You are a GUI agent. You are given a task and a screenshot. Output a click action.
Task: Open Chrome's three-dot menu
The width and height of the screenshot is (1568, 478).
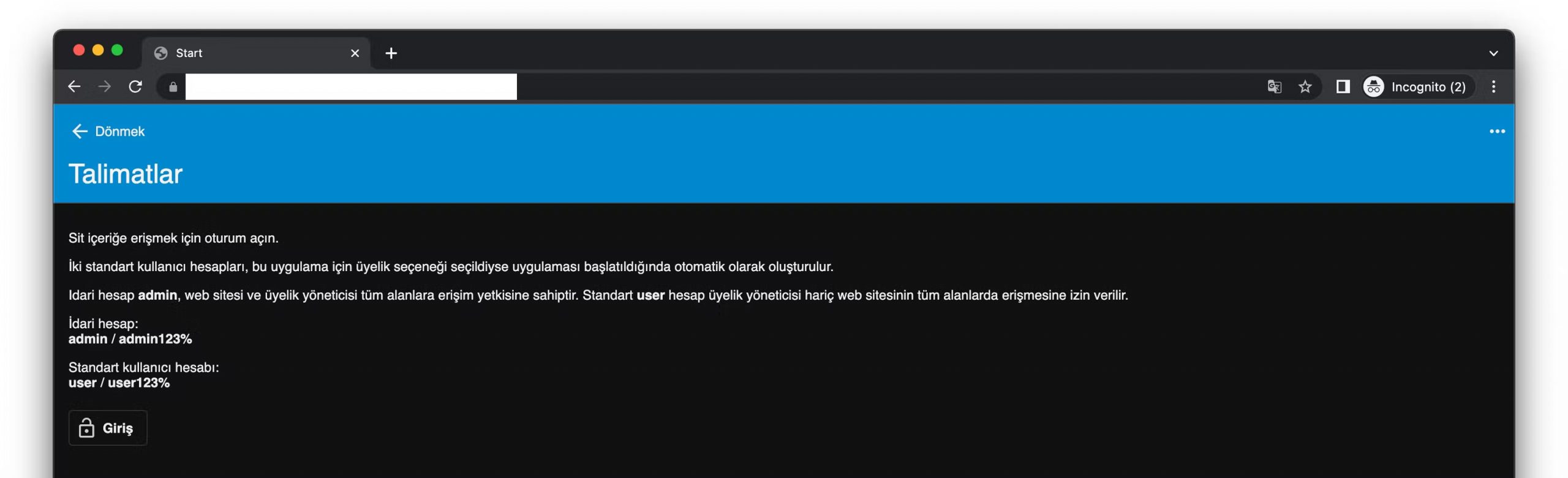coord(1494,87)
